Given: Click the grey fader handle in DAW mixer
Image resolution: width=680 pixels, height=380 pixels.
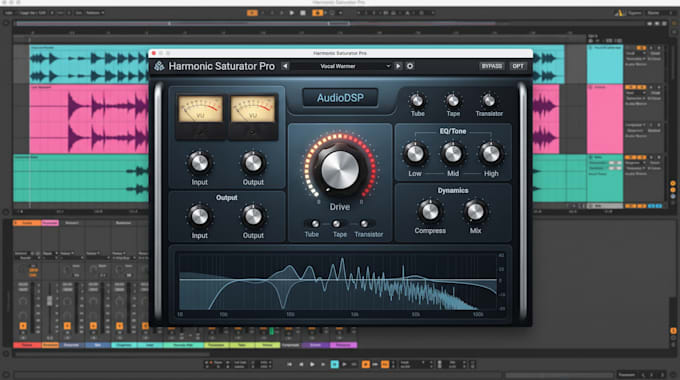Looking at the screenshot, I should pyautogui.click(x=49, y=301).
